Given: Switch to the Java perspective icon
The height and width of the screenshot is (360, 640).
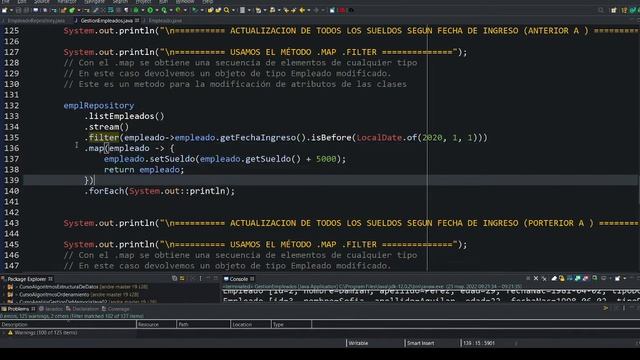Looking at the screenshot, I should (x=624, y=10).
